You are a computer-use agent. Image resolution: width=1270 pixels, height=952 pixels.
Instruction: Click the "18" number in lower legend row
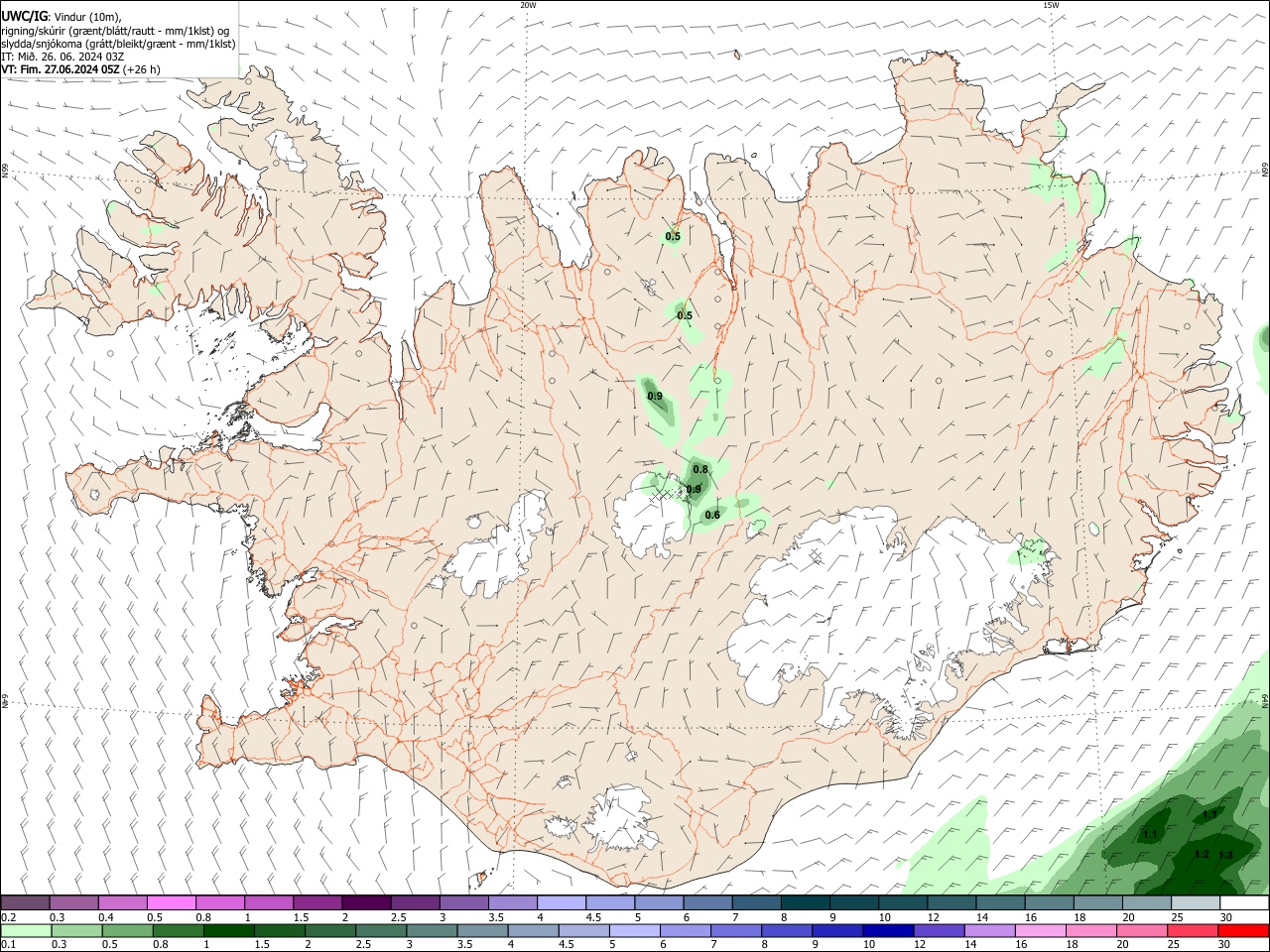pyautogui.click(x=1073, y=945)
